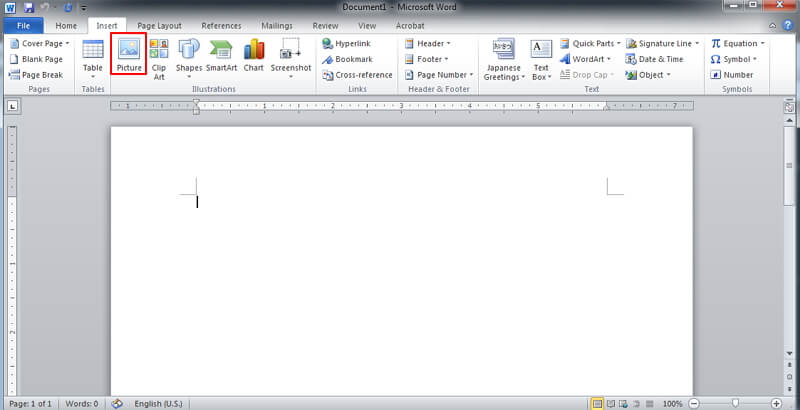Insert Date & Time
This screenshot has width=800, height=410.
tap(655, 59)
